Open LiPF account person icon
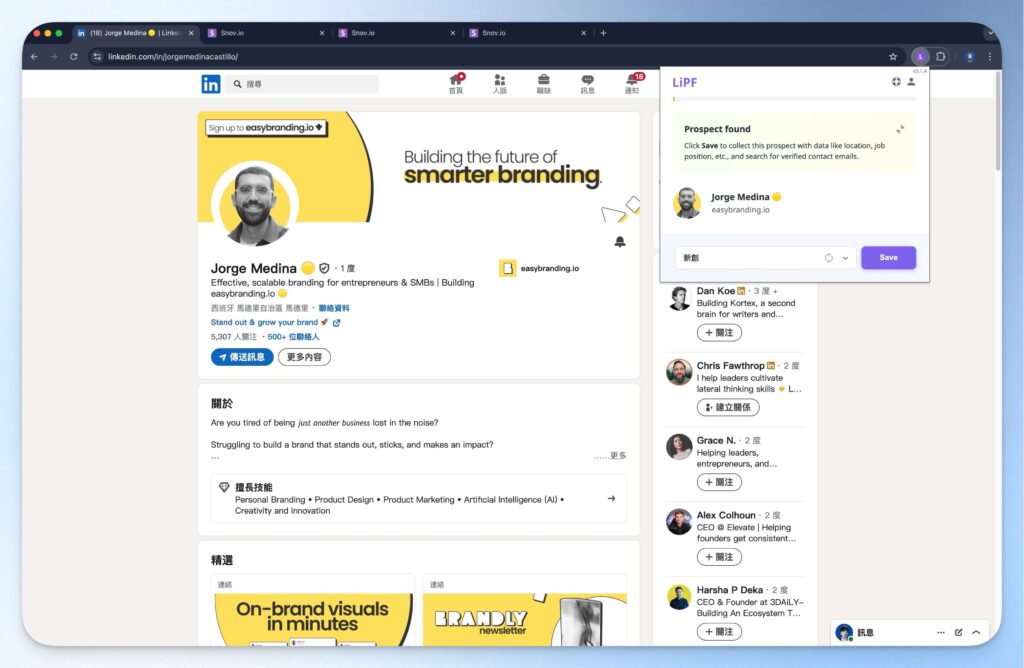The height and width of the screenshot is (668, 1024). click(911, 82)
